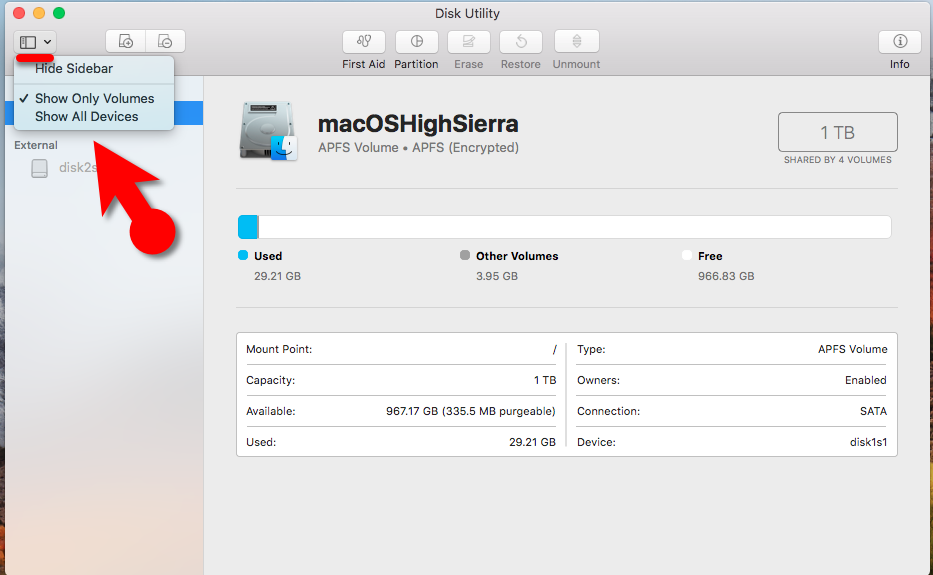Close the Disk Utility window
Image resolution: width=933 pixels, height=575 pixels.
[19, 12]
